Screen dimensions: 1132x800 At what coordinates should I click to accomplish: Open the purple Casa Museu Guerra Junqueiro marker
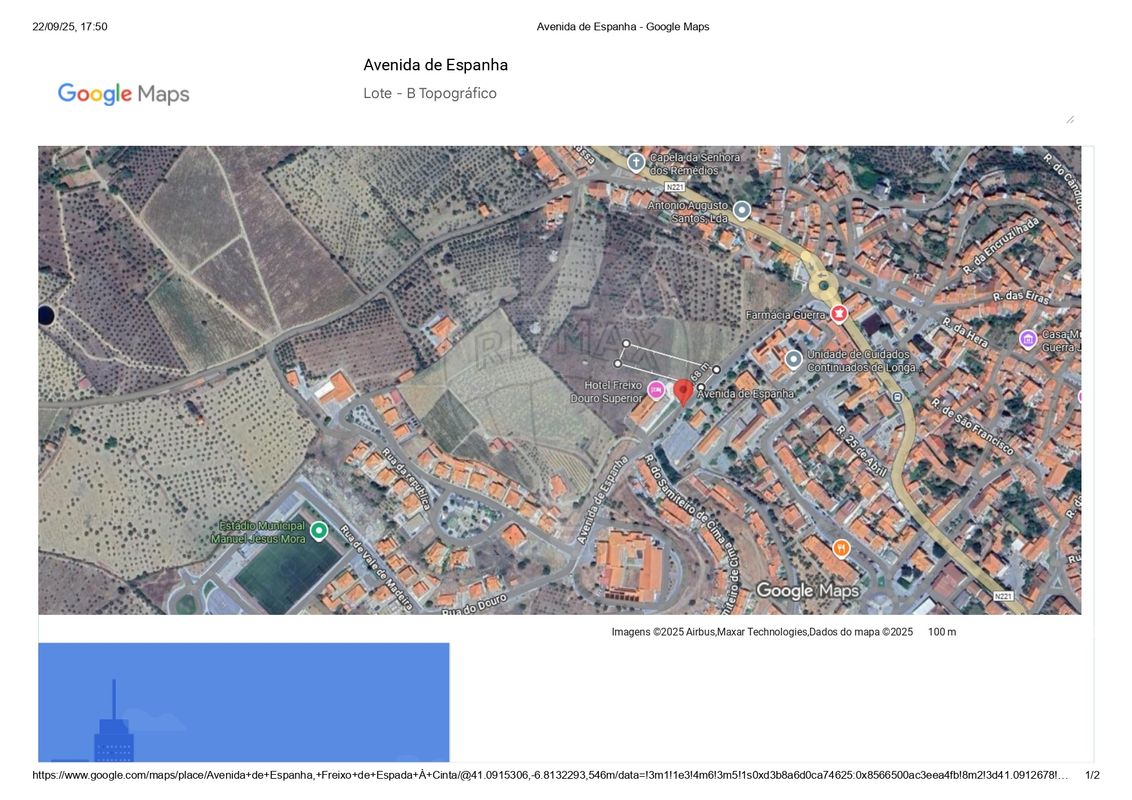(x=1028, y=339)
